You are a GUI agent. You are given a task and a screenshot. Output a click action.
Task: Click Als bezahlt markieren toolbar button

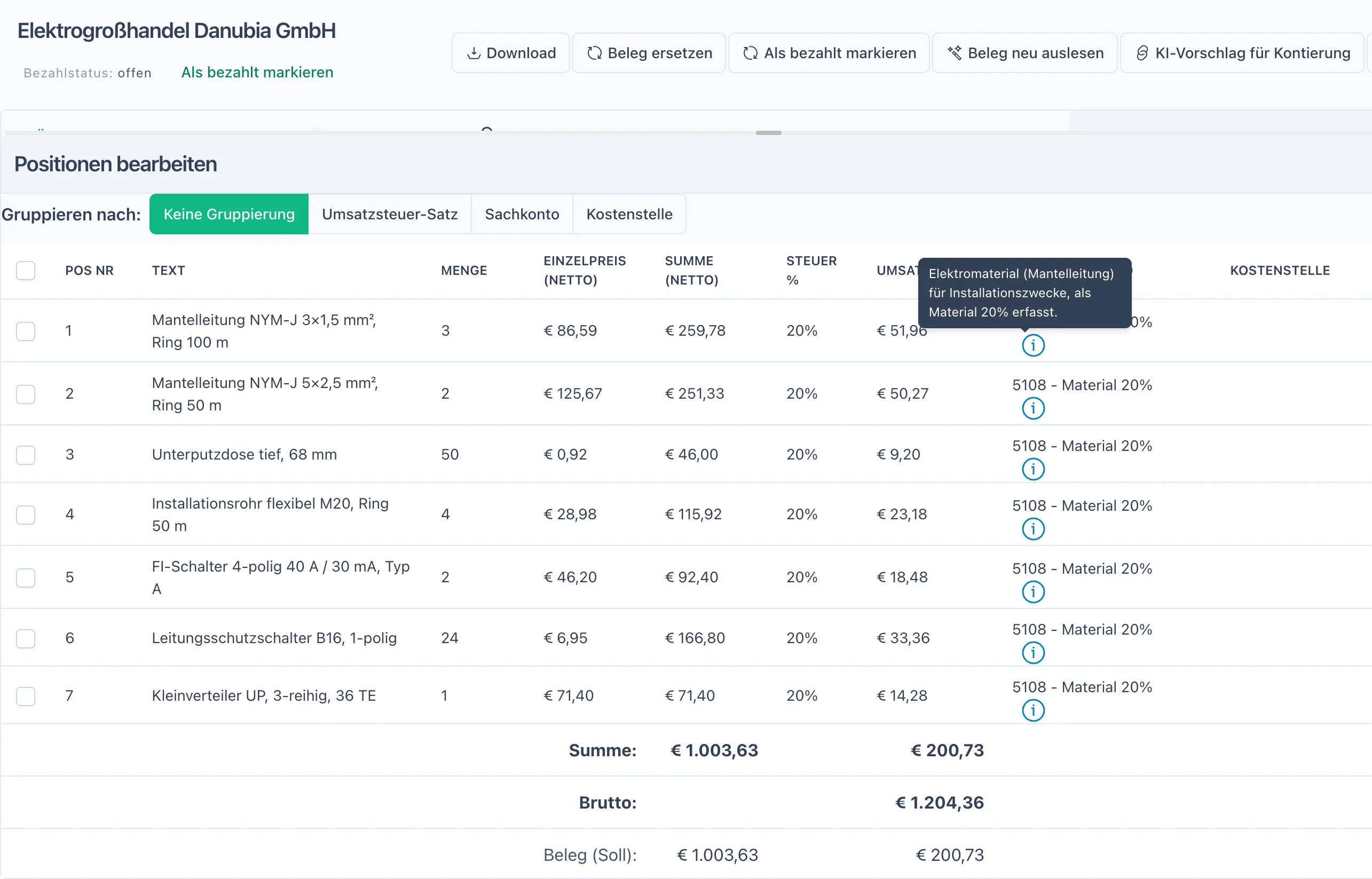pos(829,53)
